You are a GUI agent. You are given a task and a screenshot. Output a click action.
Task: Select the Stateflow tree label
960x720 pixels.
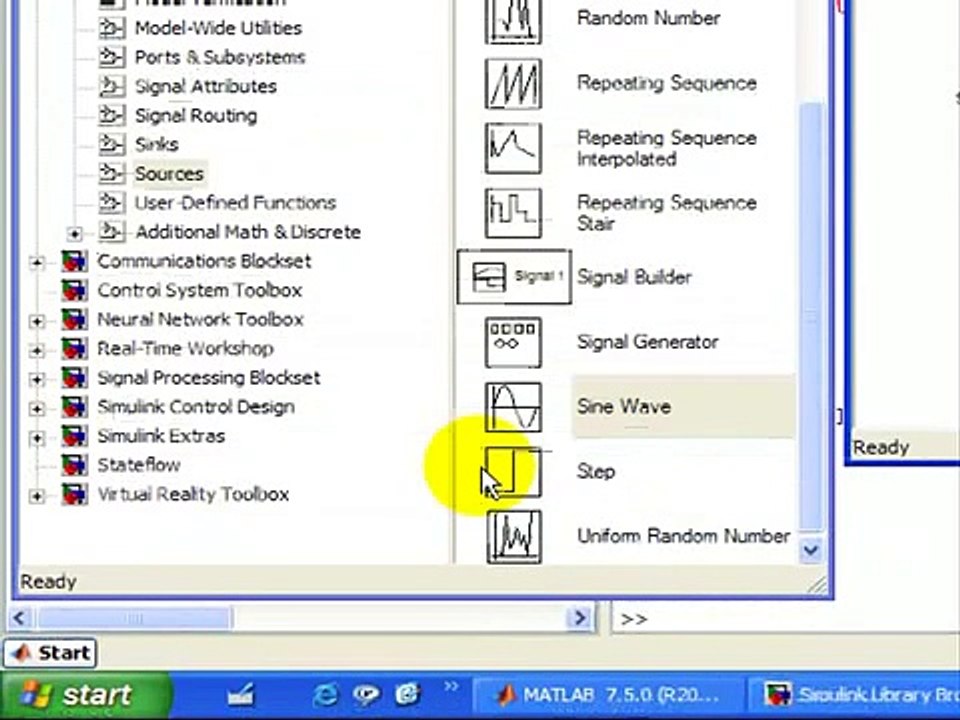[x=139, y=465]
